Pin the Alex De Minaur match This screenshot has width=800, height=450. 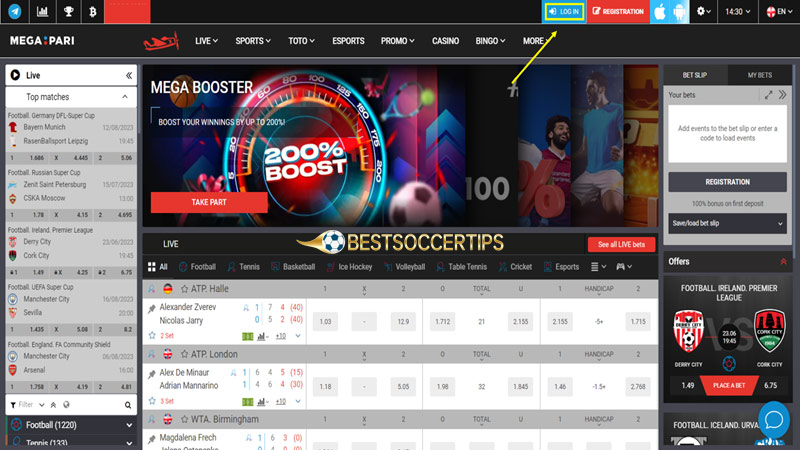coord(152,374)
